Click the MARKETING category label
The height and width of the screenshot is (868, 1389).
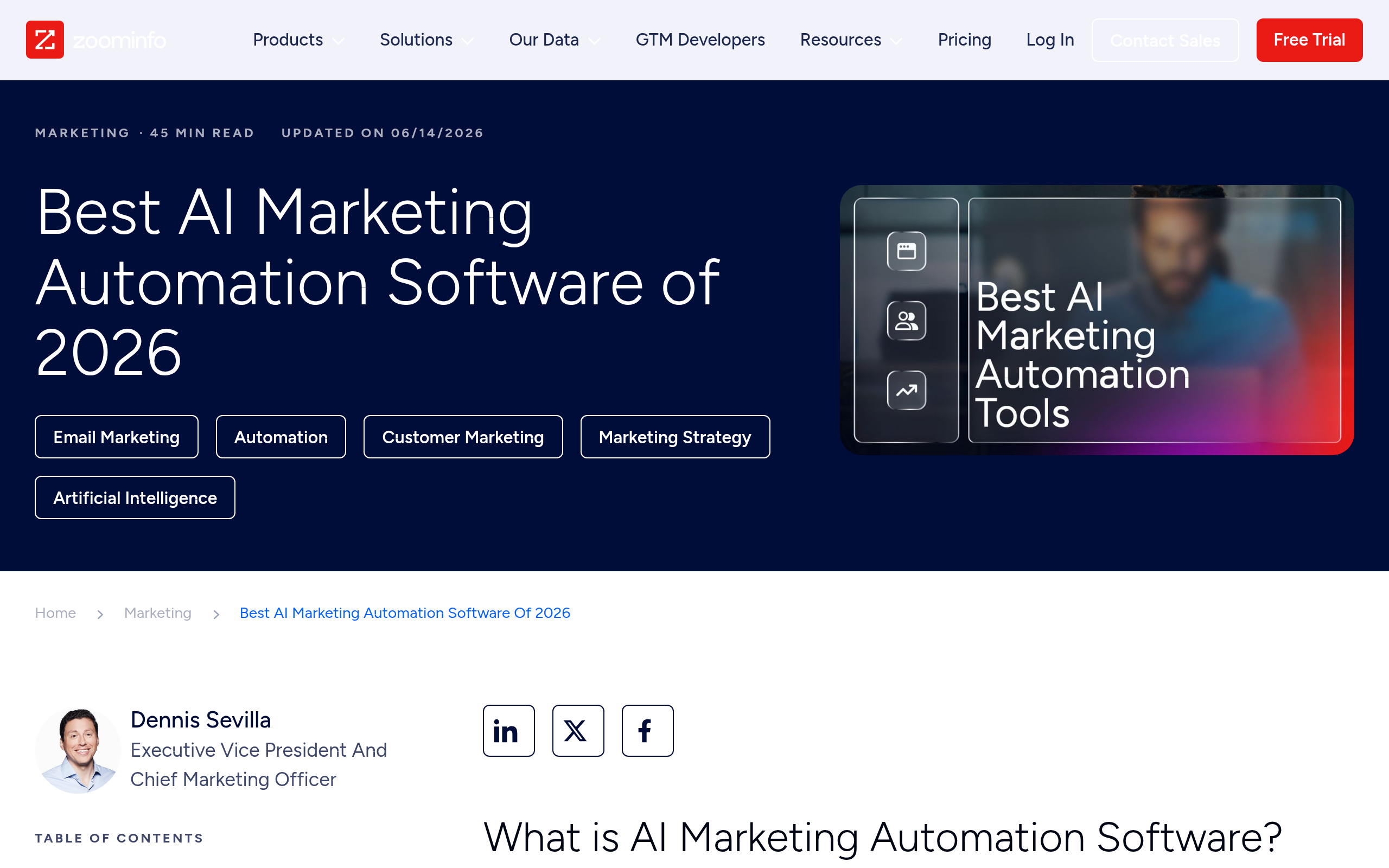pyautogui.click(x=82, y=133)
